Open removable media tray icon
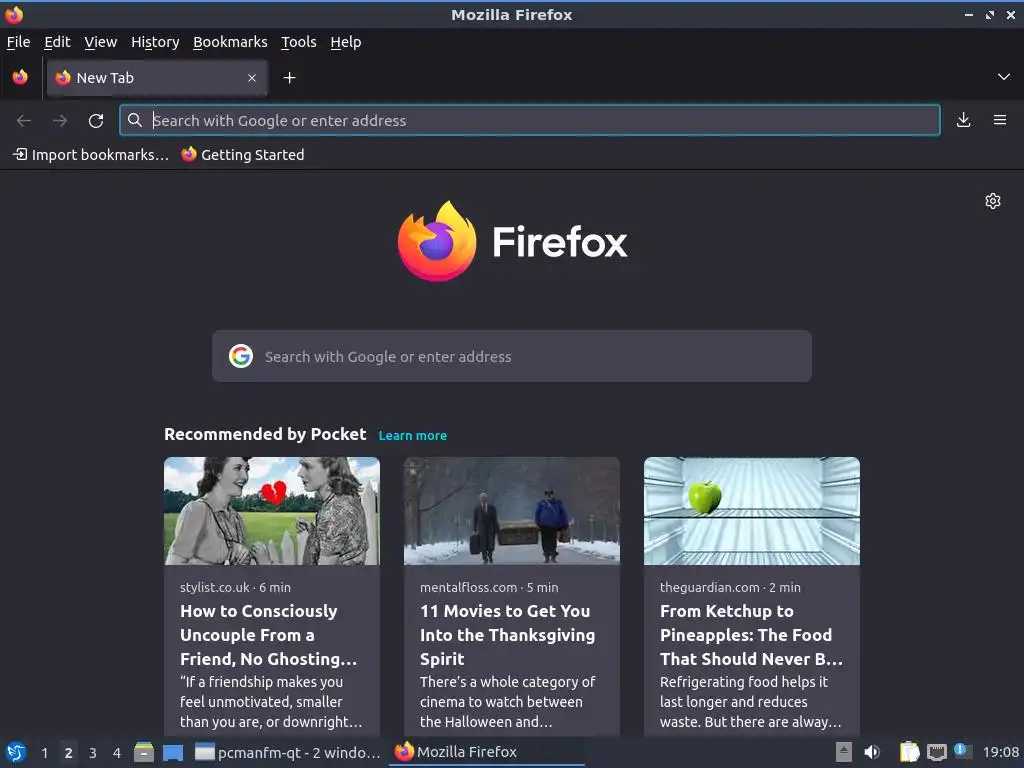The width and height of the screenshot is (1024, 768). 844,752
